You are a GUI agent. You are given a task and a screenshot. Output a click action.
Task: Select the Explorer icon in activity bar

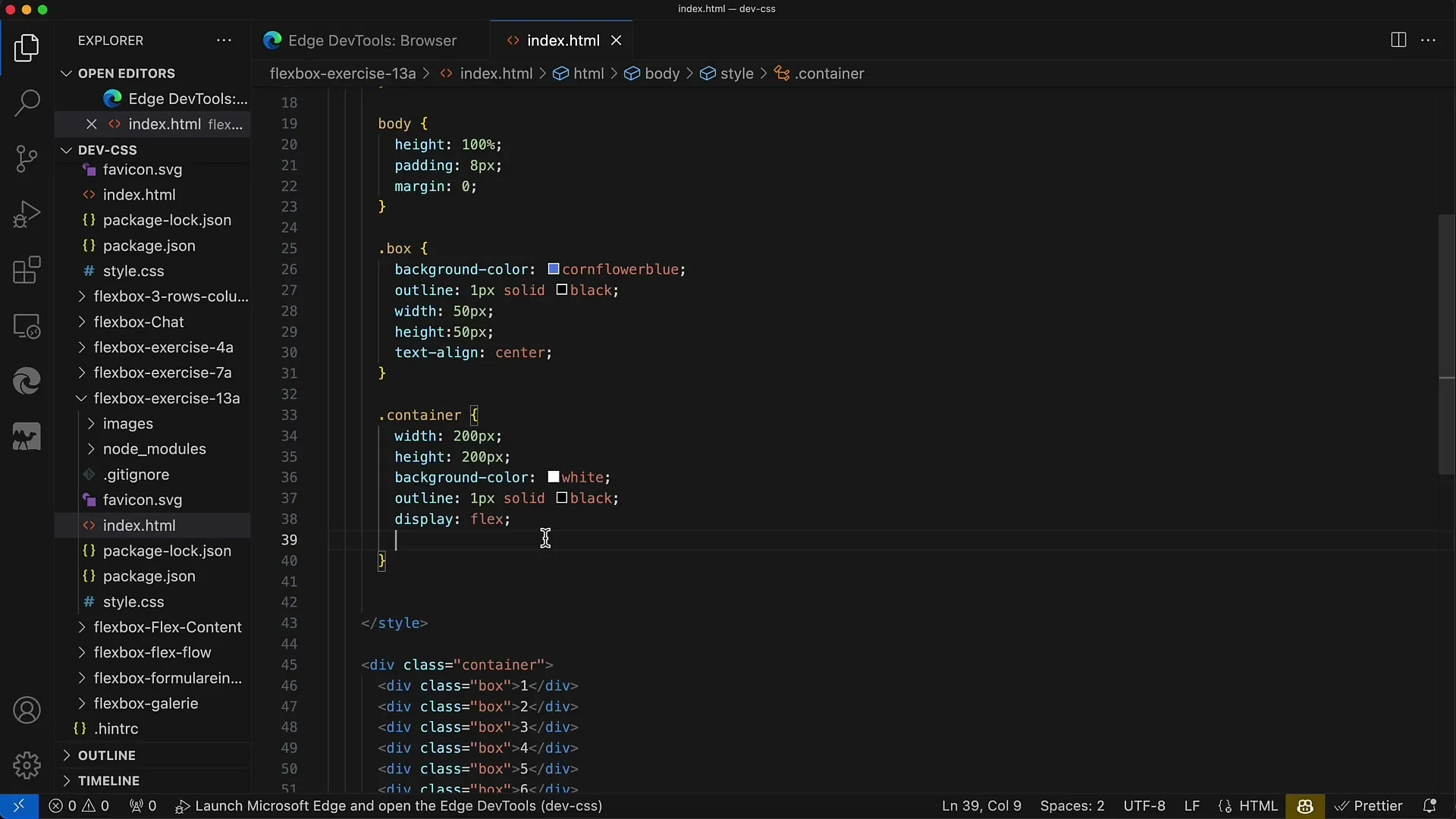(x=27, y=46)
